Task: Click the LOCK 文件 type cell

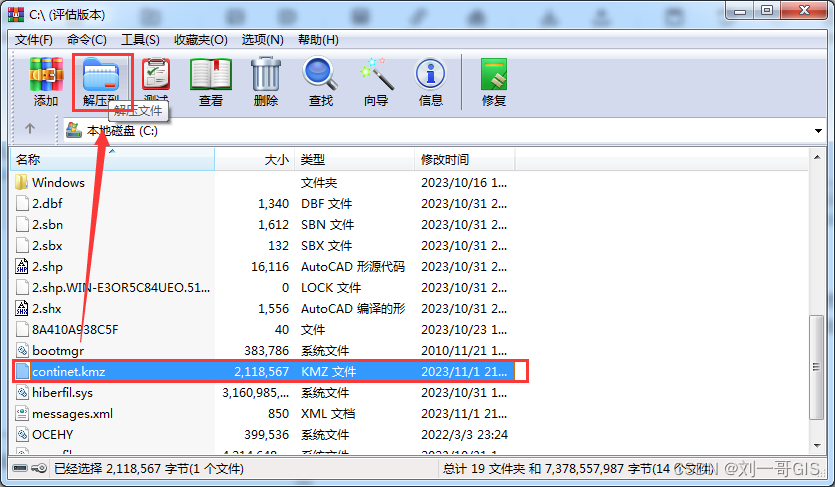Action: [331, 287]
